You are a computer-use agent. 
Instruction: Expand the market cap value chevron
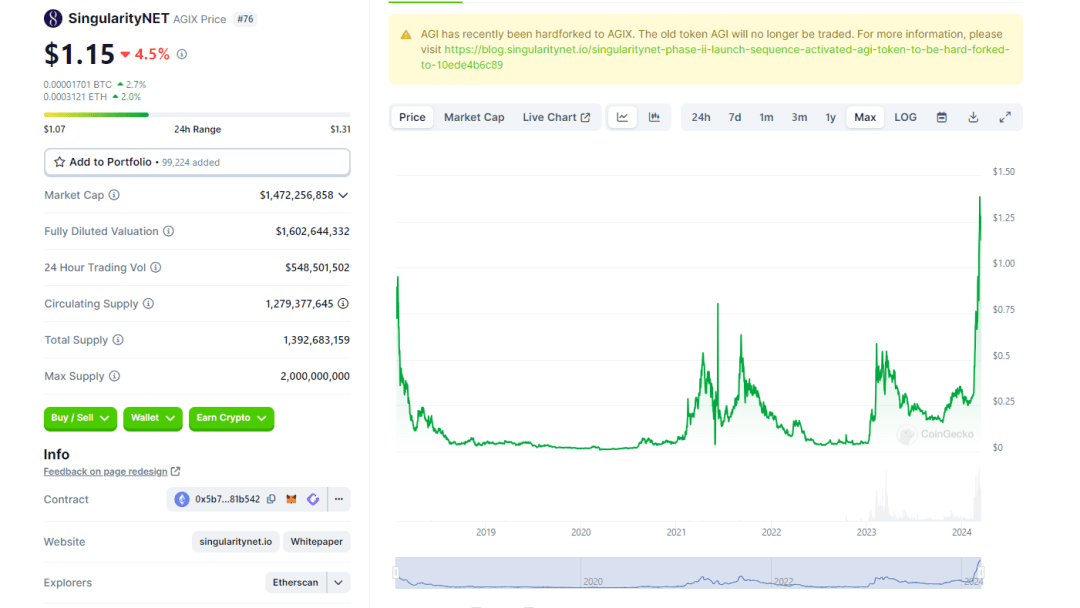pyautogui.click(x=343, y=195)
